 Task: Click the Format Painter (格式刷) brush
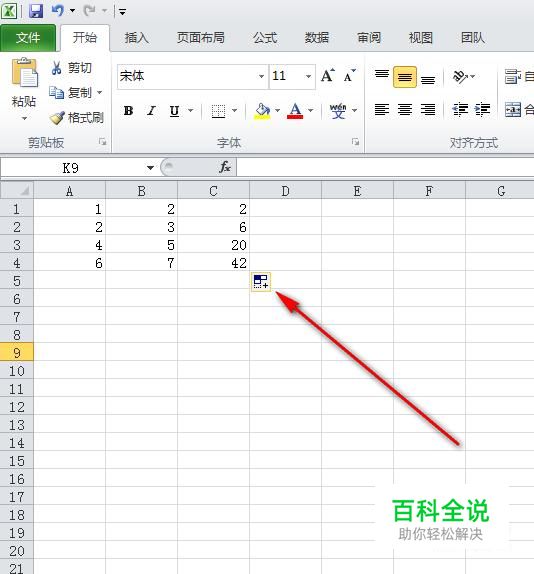57,118
